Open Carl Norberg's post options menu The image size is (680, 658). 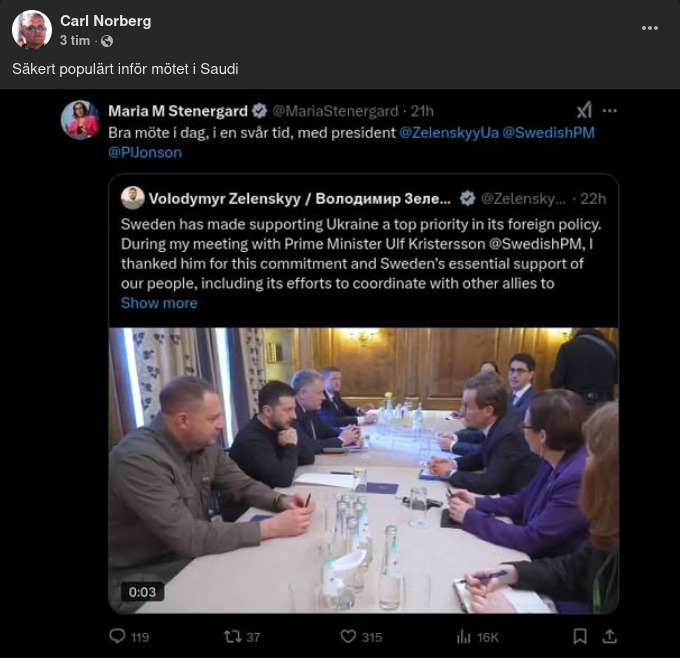[650, 28]
